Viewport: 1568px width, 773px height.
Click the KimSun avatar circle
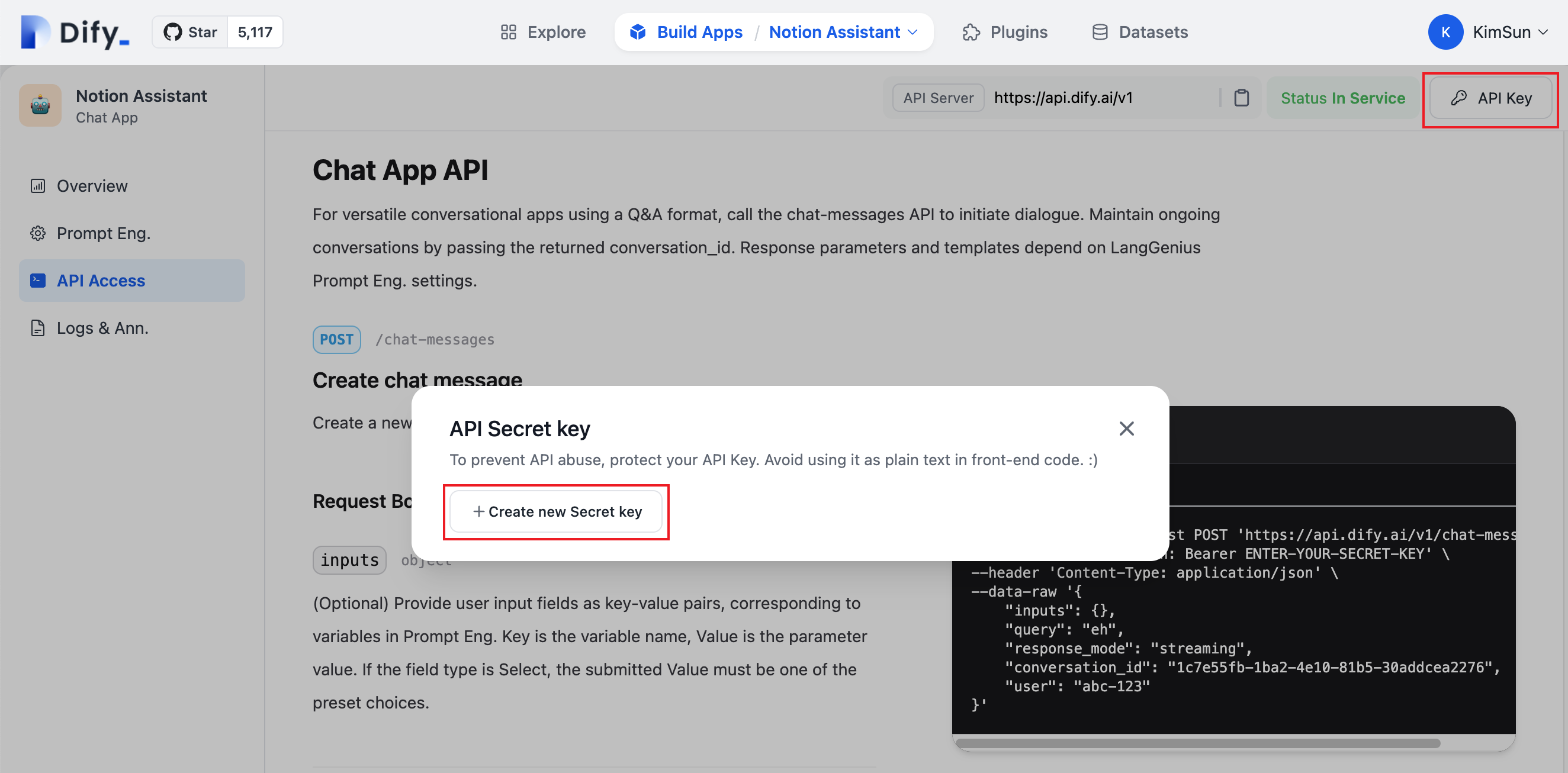pos(1445,33)
